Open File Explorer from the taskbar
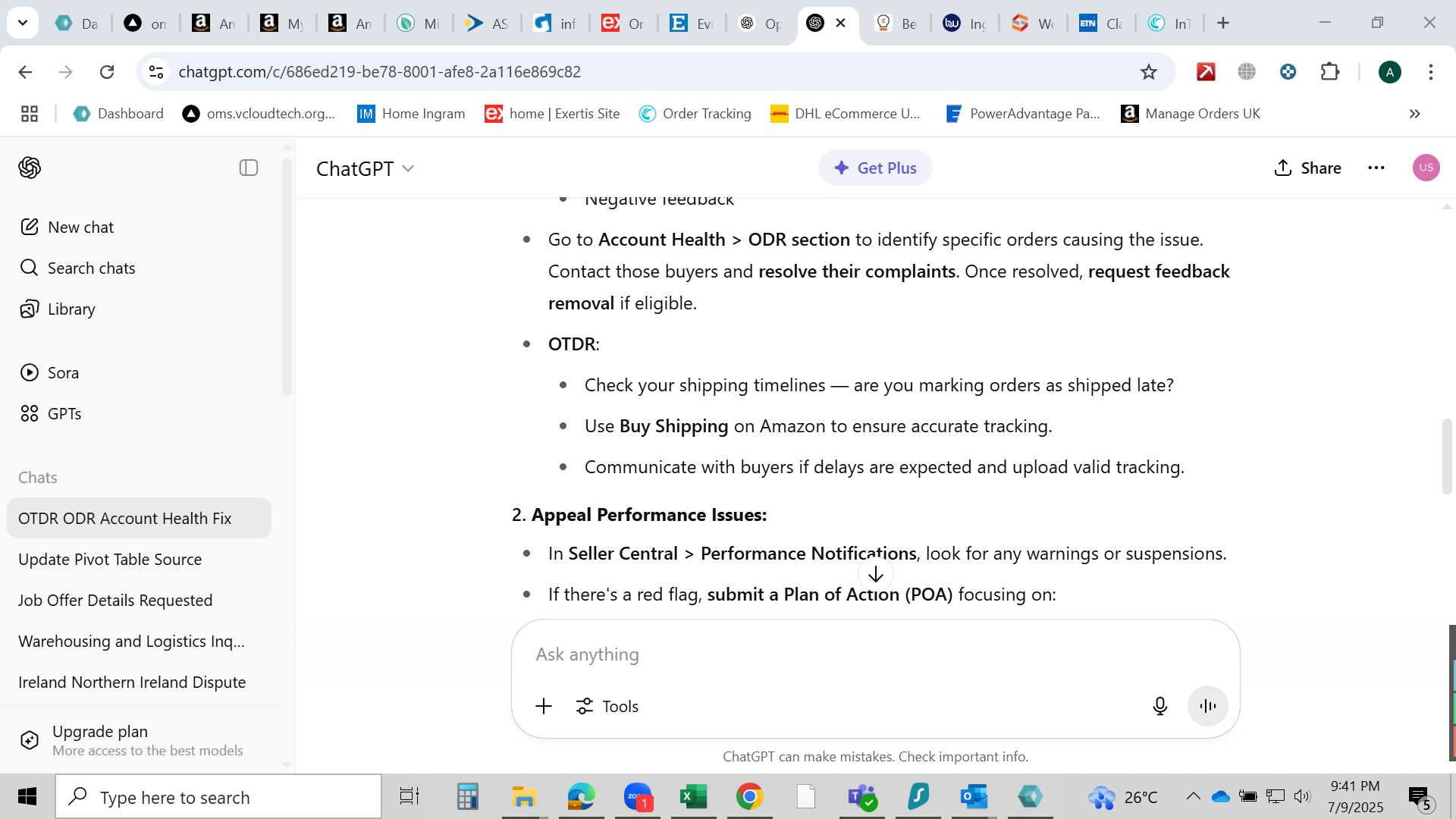The width and height of the screenshot is (1456, 819). [x=523, y=797]
